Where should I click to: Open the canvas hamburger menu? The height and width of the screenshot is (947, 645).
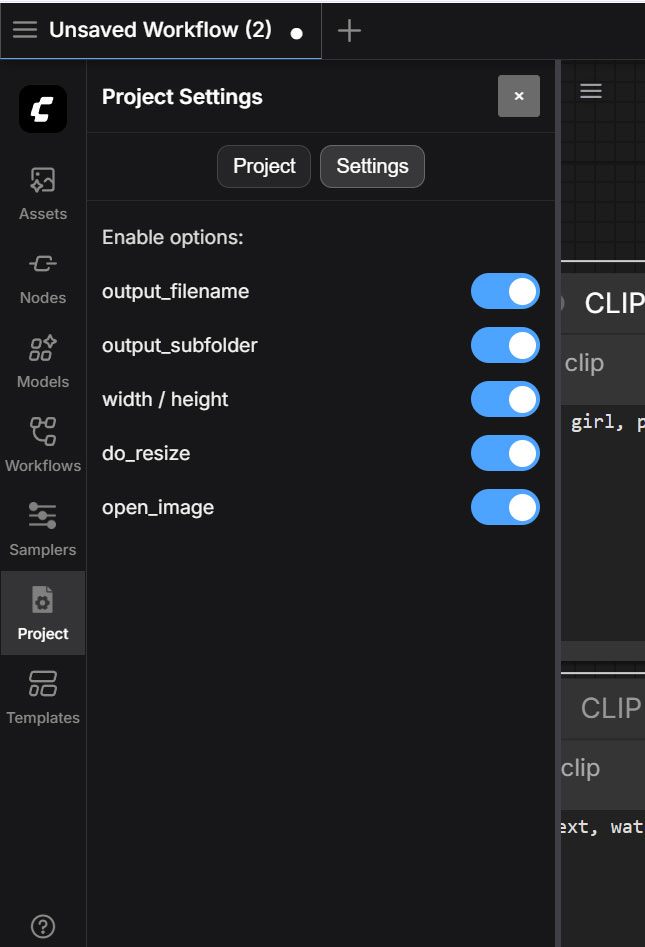[x=591, y=91]
